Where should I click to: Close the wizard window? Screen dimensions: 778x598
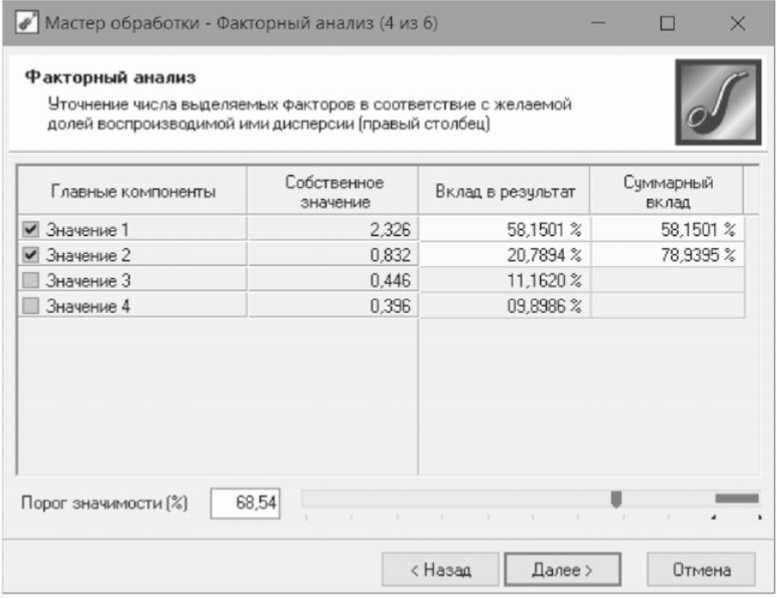coord(737,23)
